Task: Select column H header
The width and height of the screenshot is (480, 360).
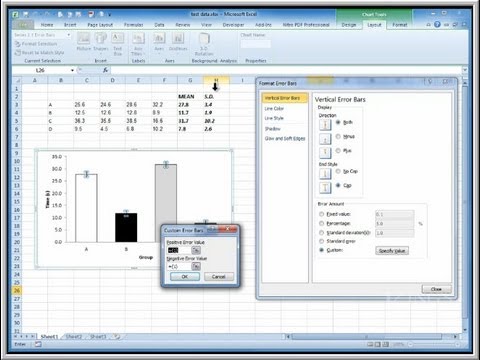Action: click(216, 80)
